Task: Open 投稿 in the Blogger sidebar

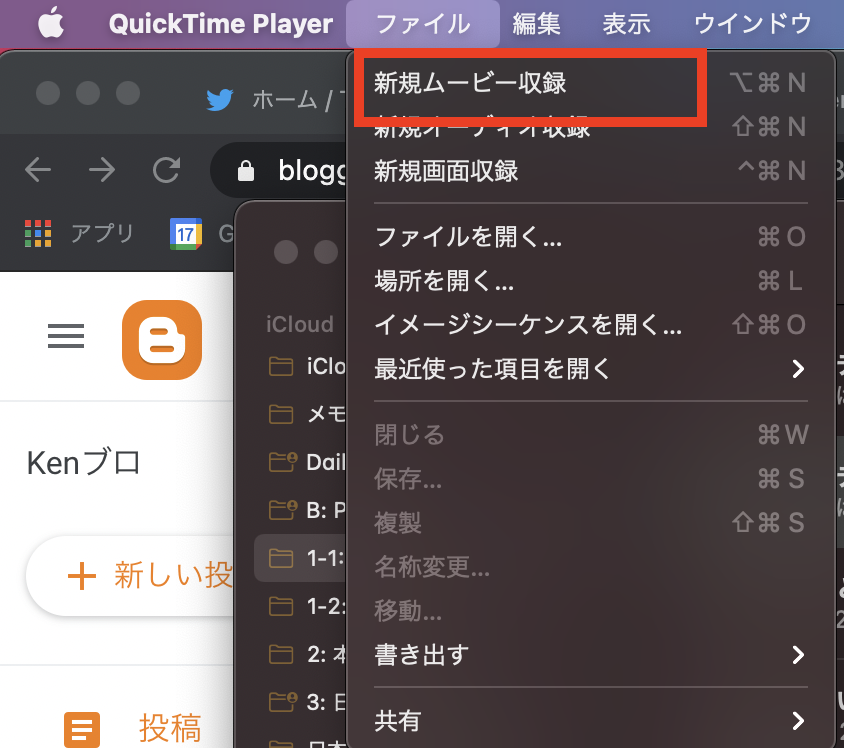Action: coord(170,728)
